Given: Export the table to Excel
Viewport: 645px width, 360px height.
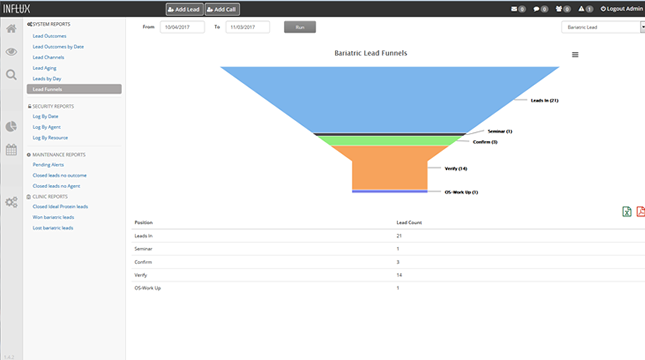Looking at the screenshot, I should point(626,211).
